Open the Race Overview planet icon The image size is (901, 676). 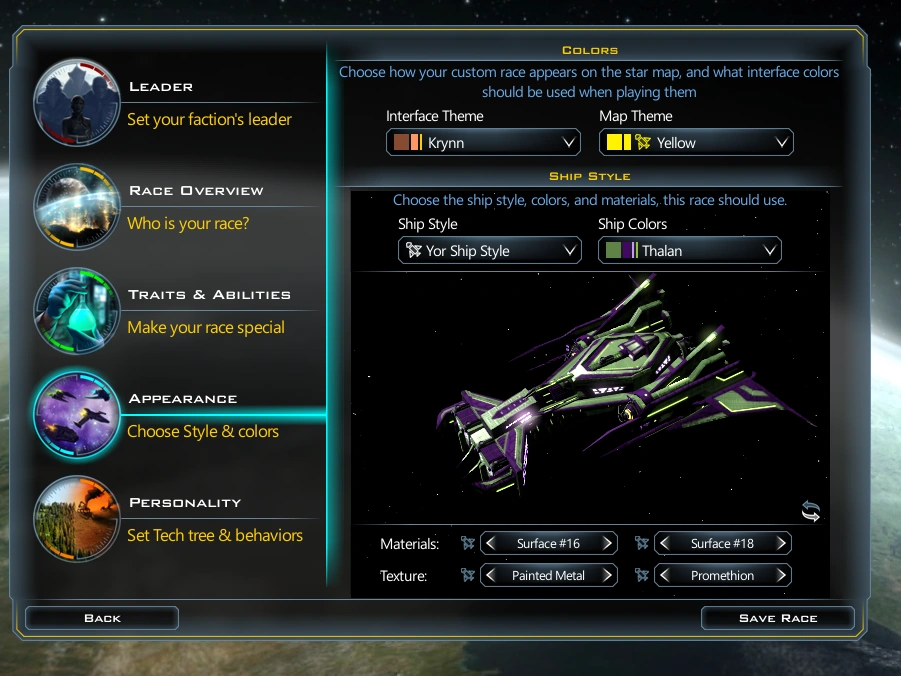click(x=76, y=207)
